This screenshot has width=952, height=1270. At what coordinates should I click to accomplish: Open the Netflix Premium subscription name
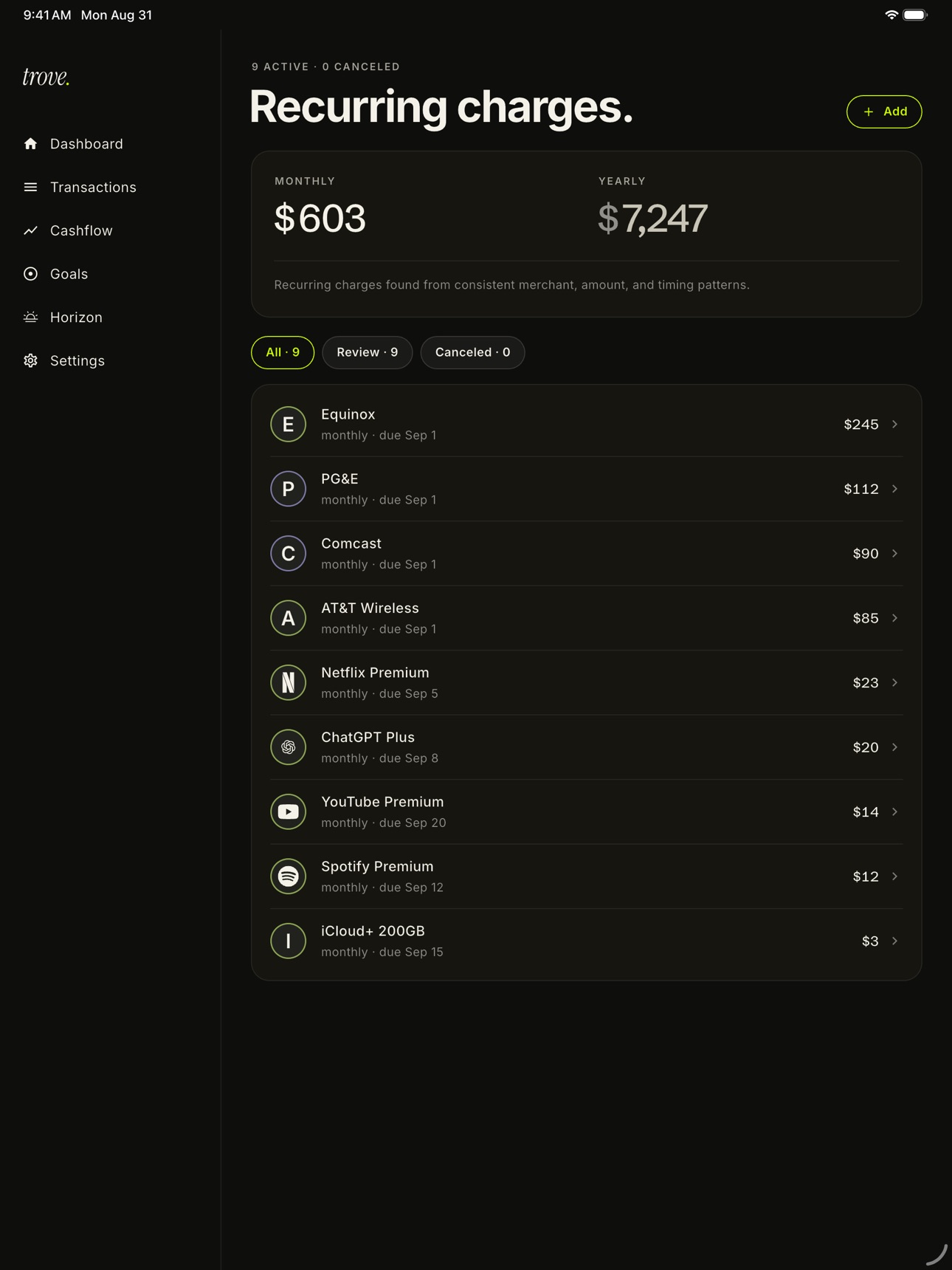click(x=375, y=673)
